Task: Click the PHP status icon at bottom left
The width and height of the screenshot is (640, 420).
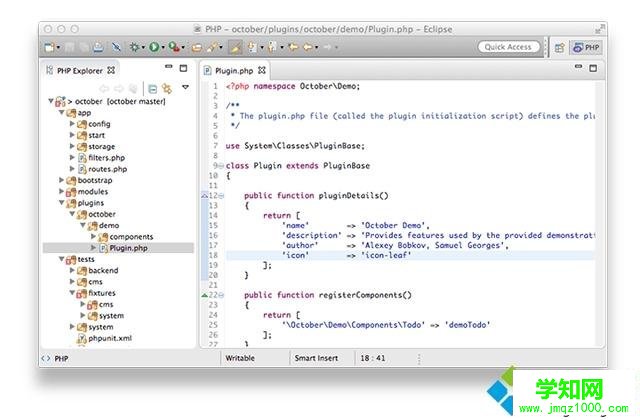Action: [x=45, y=358]
